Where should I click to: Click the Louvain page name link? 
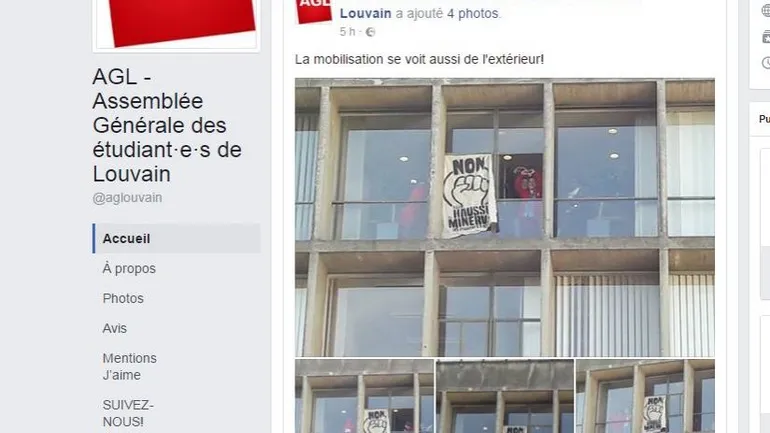[365, 13]
